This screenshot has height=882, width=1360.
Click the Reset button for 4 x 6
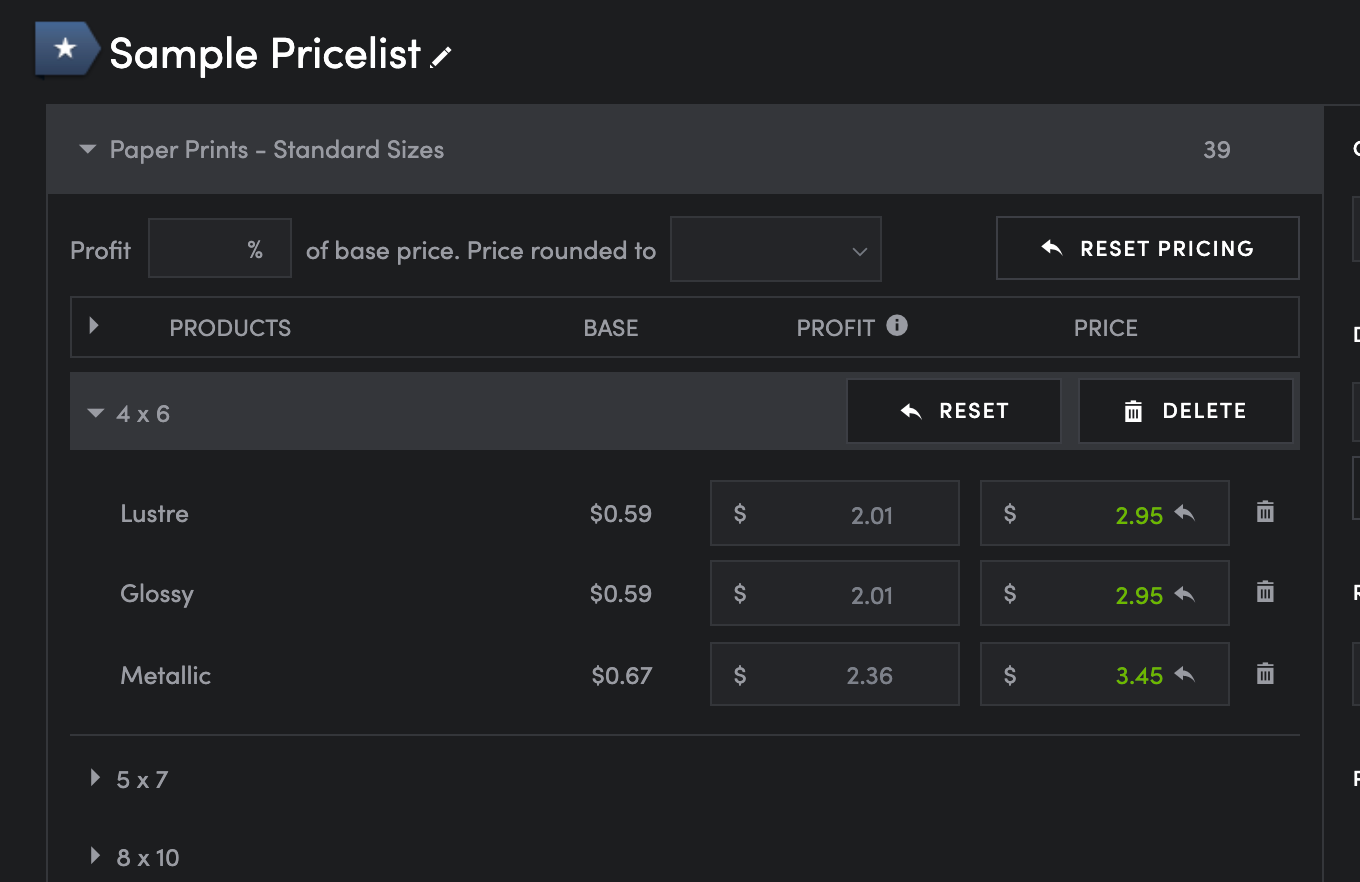(953, 411)
